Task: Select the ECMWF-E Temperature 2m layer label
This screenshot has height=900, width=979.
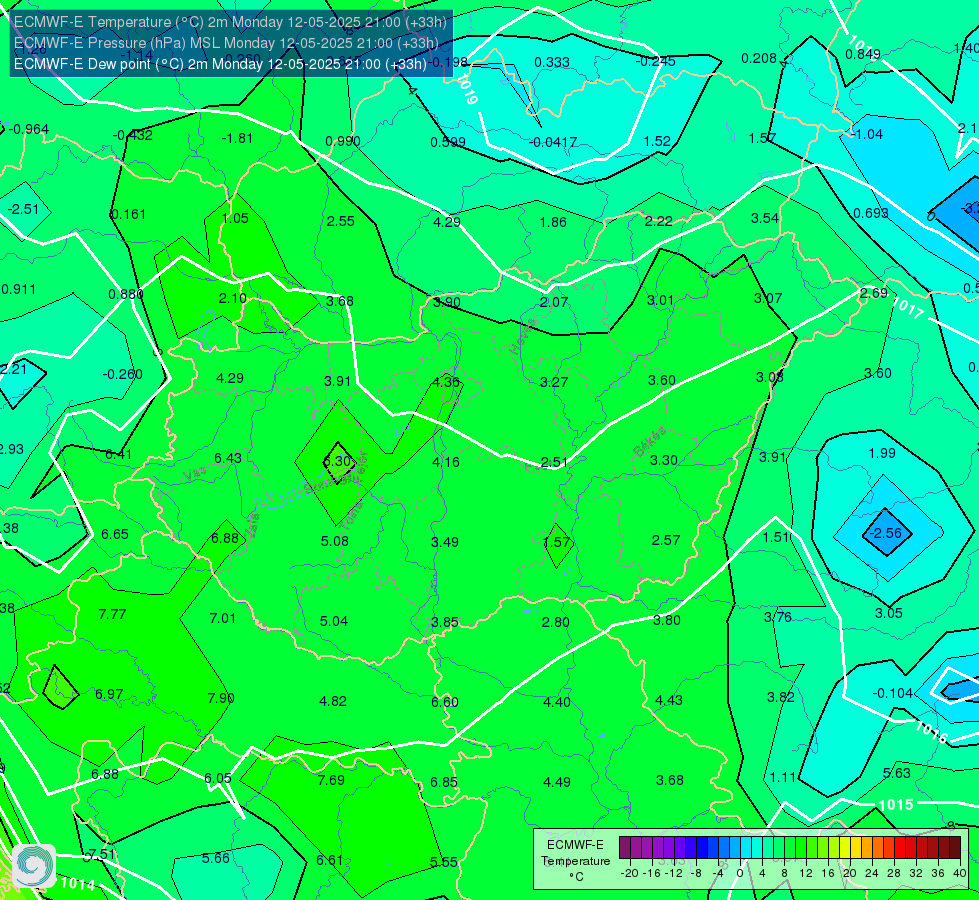Action: point(230,22)
